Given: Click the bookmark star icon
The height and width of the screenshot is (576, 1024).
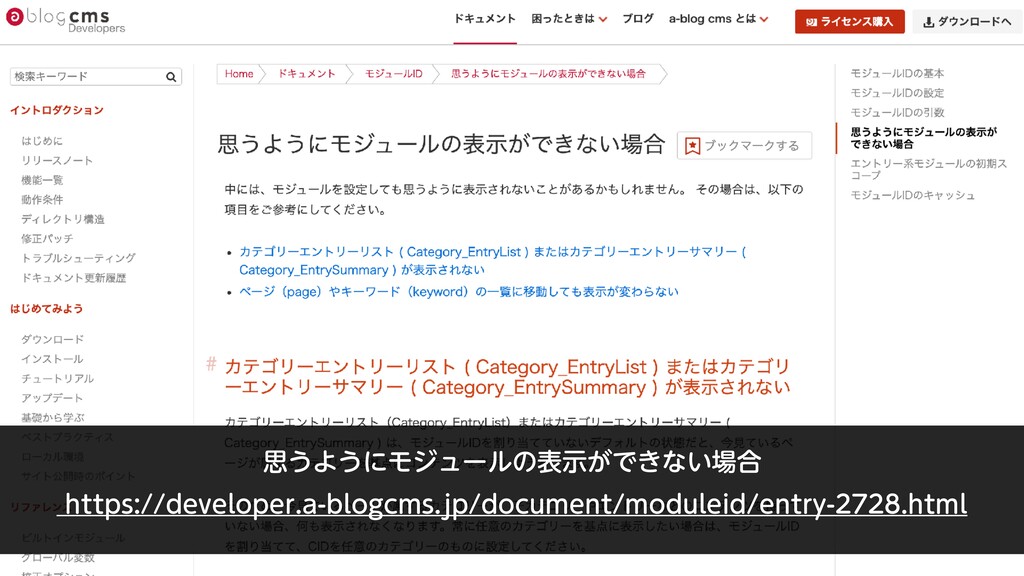Looking at the screenshot, I should click(692, 146).
